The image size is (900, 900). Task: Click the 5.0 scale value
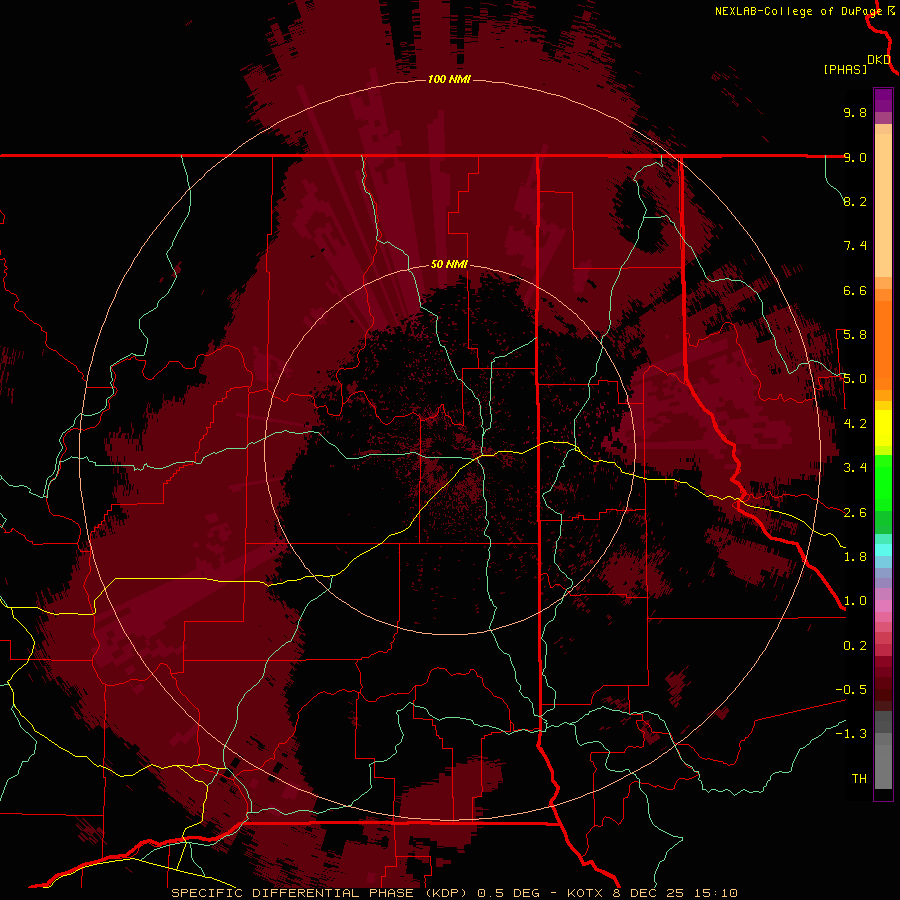click(x=855, y=379)
